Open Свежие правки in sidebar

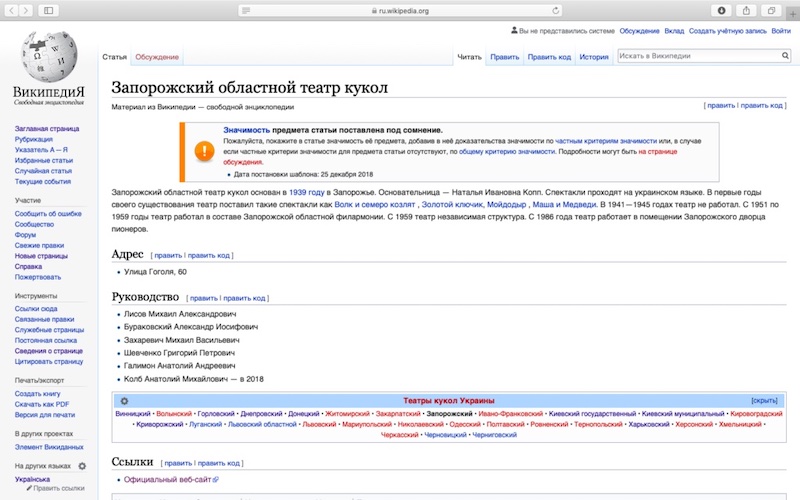click(x=39, y=245)
